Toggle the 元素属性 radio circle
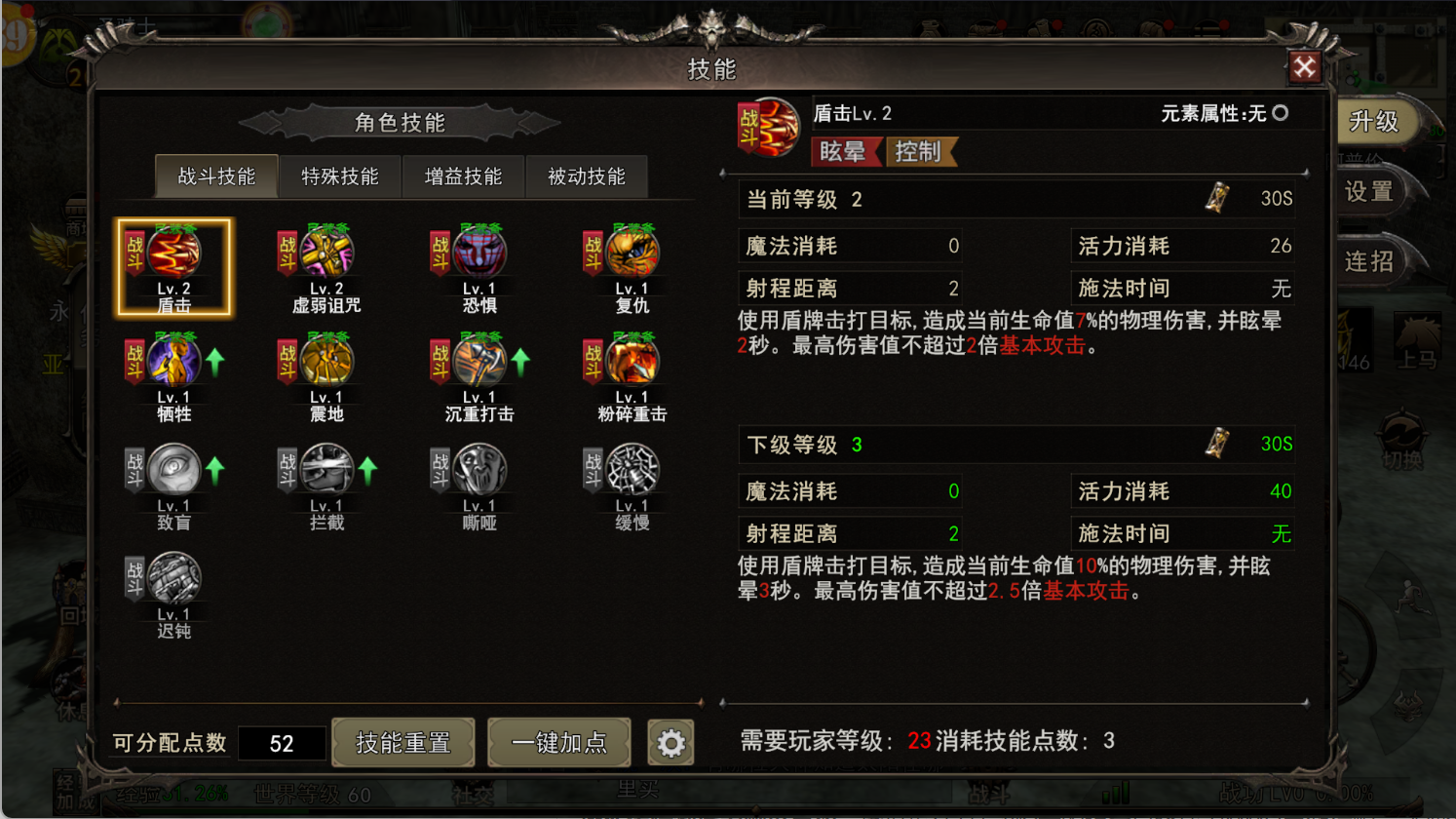Viewport: 1456px width, 819px height. [1281, 113]
